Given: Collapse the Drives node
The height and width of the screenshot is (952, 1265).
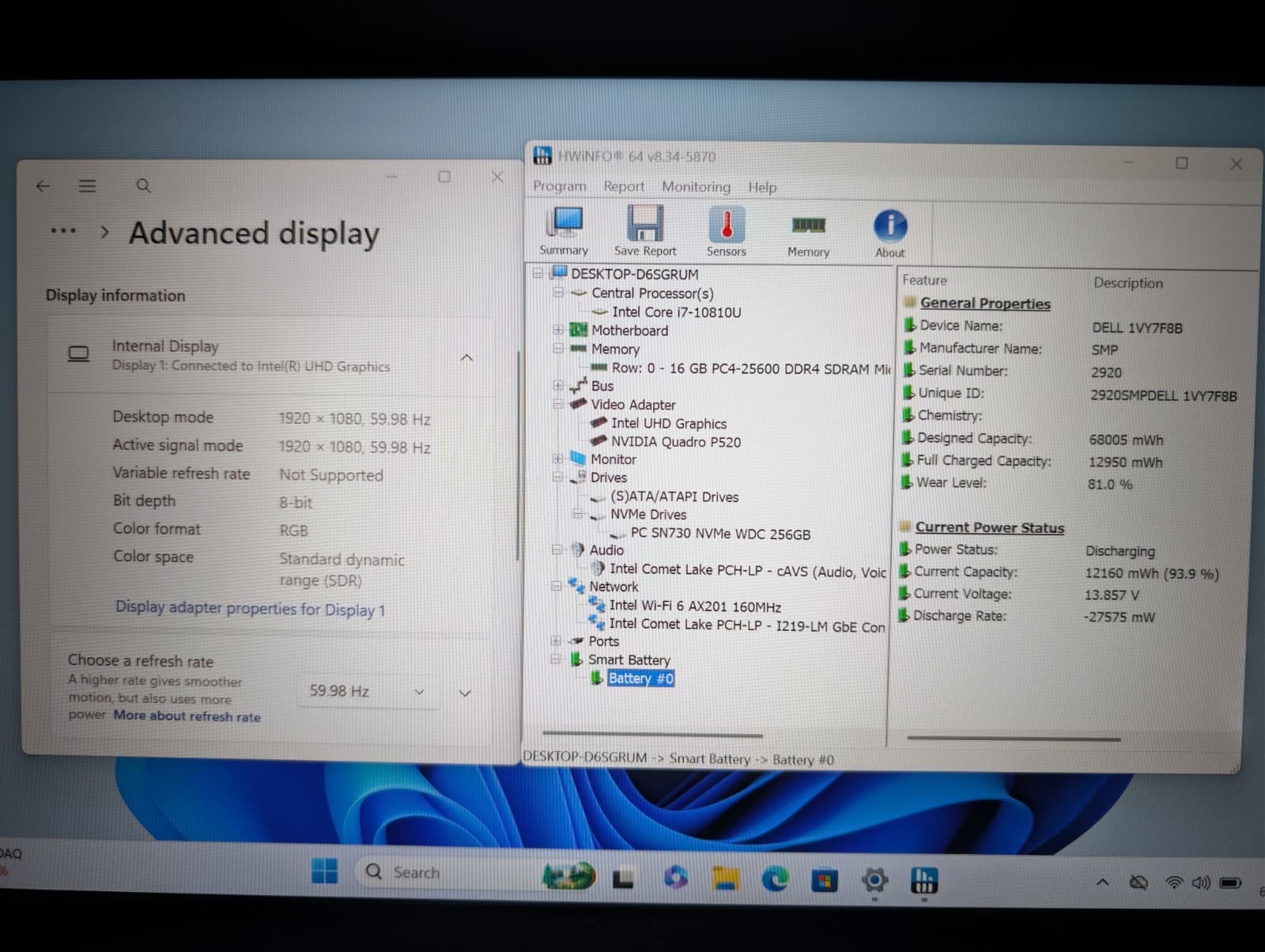Looking at the screenshot, I should click(558, 477).
